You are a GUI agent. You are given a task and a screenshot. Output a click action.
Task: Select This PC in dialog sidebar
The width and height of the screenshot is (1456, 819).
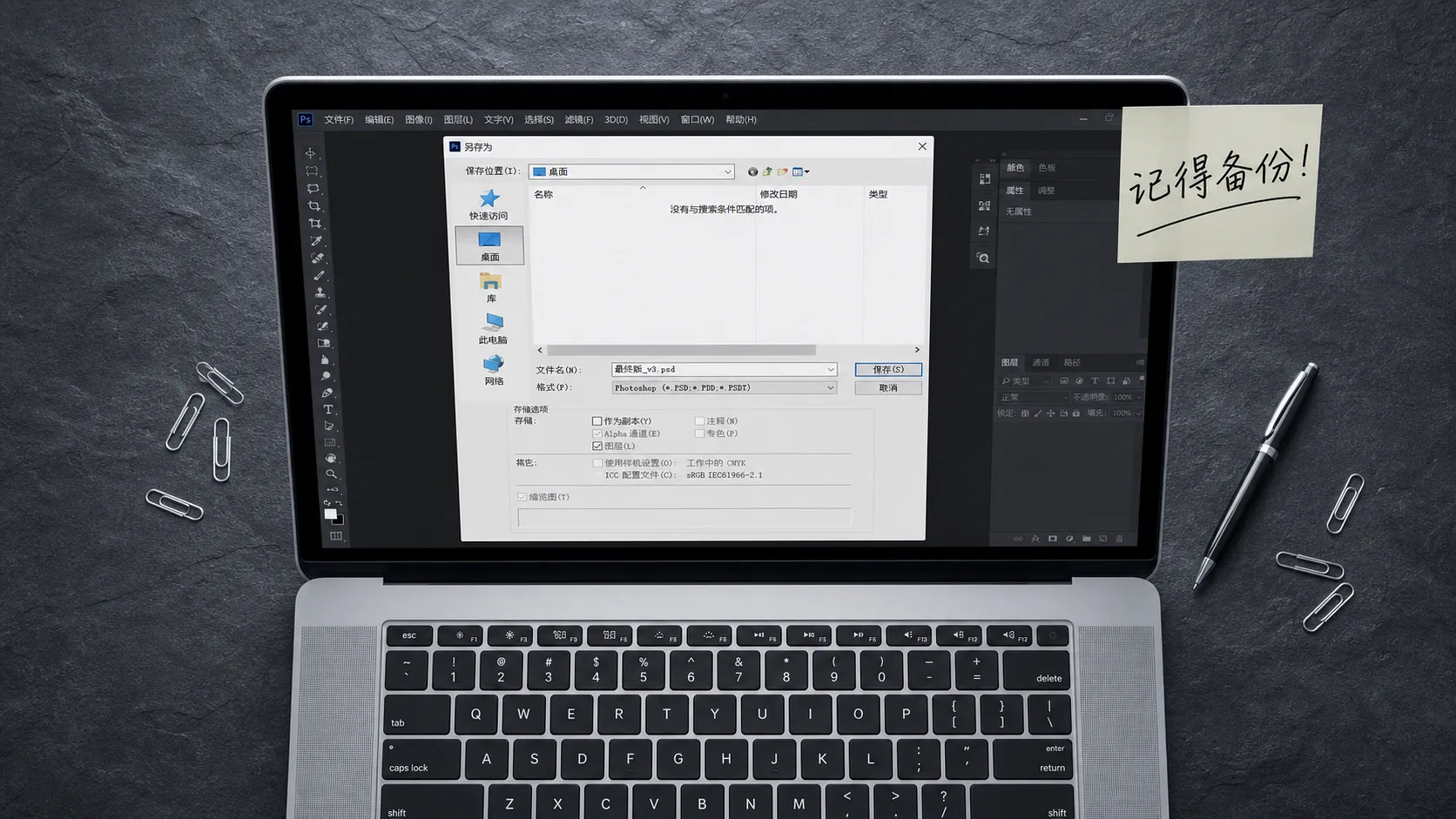point(492,329)
